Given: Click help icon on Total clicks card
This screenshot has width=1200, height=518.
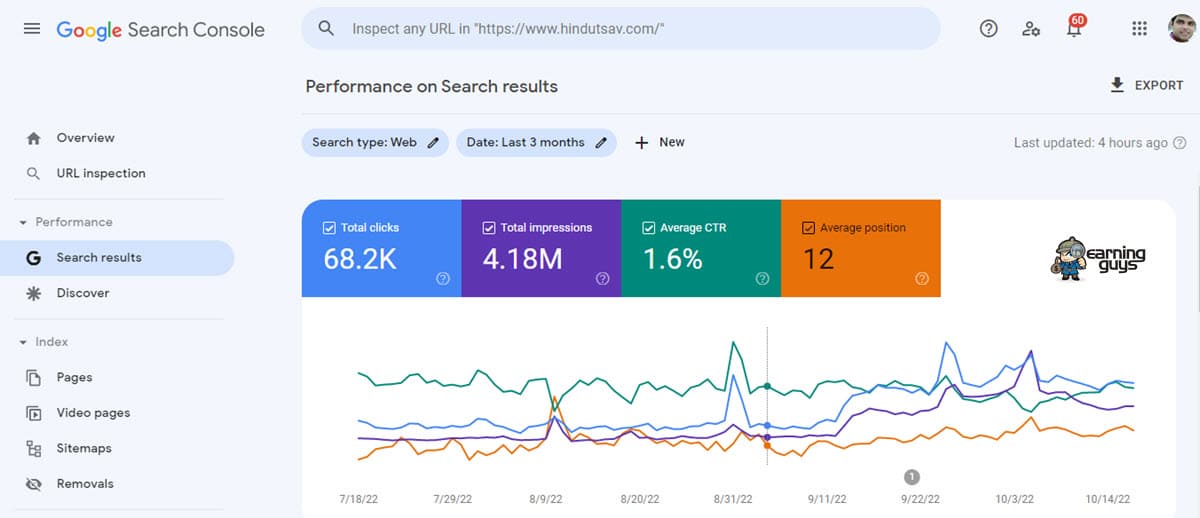Looking at the screenshot, I should (443, 280).
